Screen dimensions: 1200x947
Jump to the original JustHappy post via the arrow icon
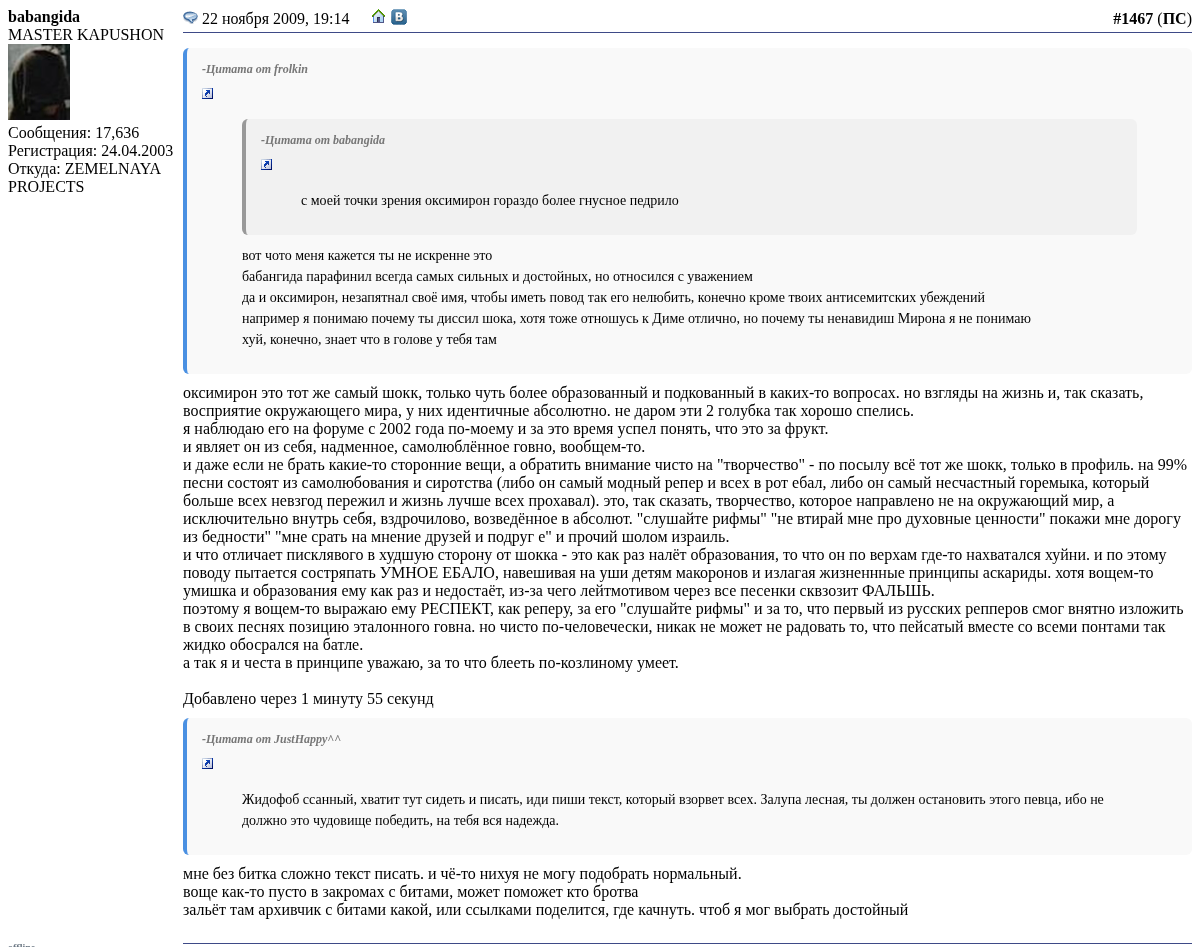coord(208,764)
